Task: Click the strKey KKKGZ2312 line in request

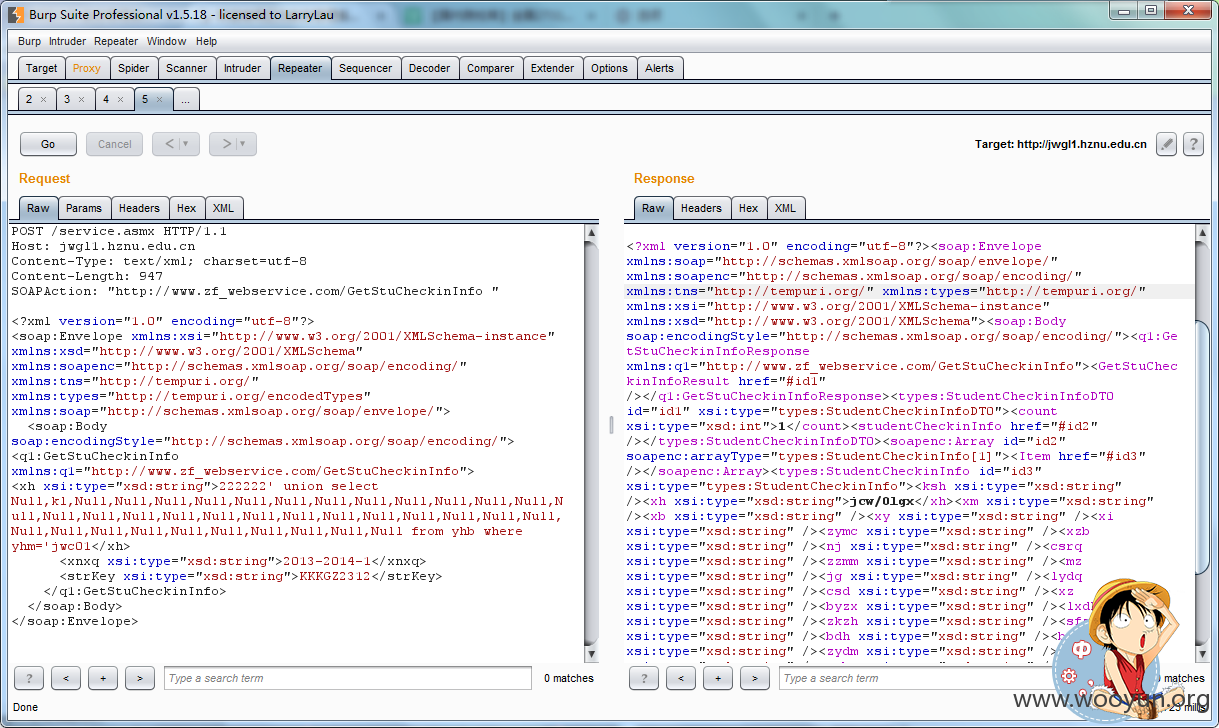Action: (251, 576)
